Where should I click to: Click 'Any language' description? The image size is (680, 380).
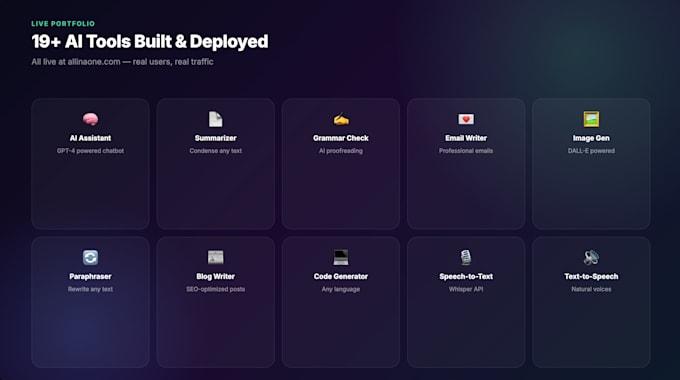tap(341, 289)
